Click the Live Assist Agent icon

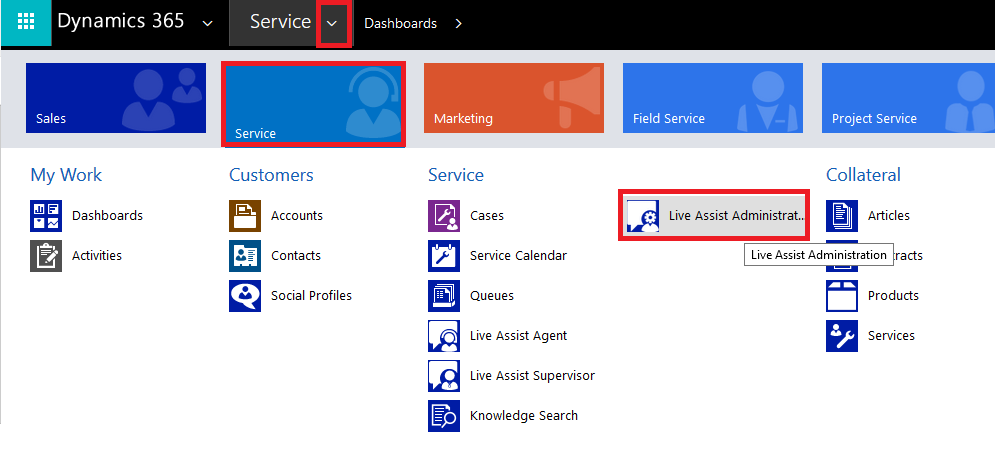444,336
